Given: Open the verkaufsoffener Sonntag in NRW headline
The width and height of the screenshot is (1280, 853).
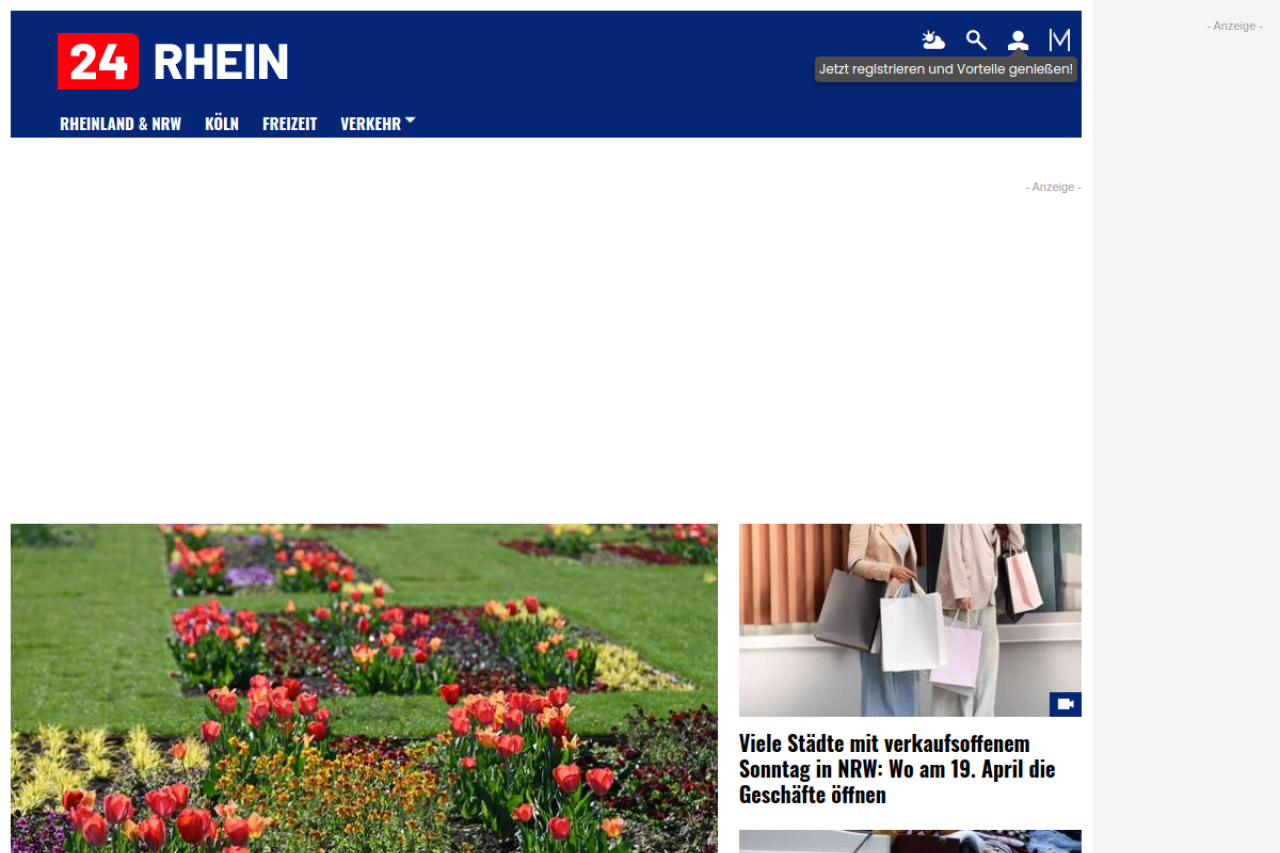Looking at the screenshot, I should [x=897, y=769].
